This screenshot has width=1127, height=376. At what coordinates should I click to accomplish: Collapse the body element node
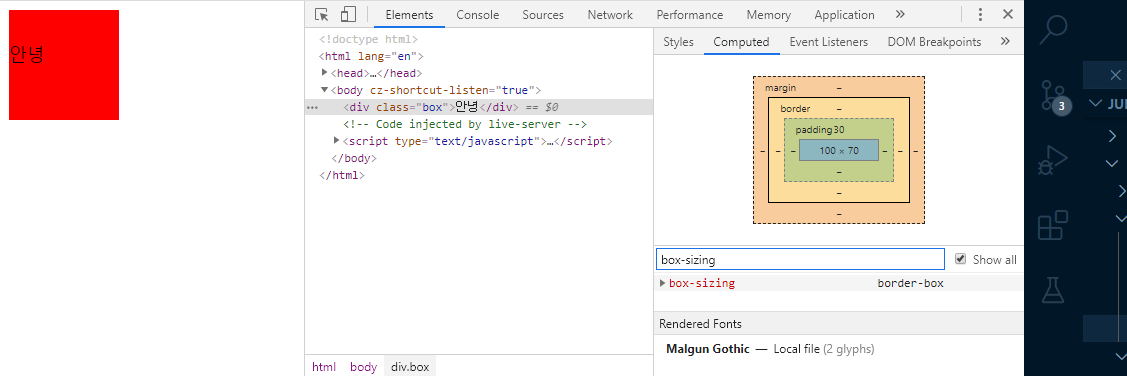pyautogui.click(x=325, y=89)
